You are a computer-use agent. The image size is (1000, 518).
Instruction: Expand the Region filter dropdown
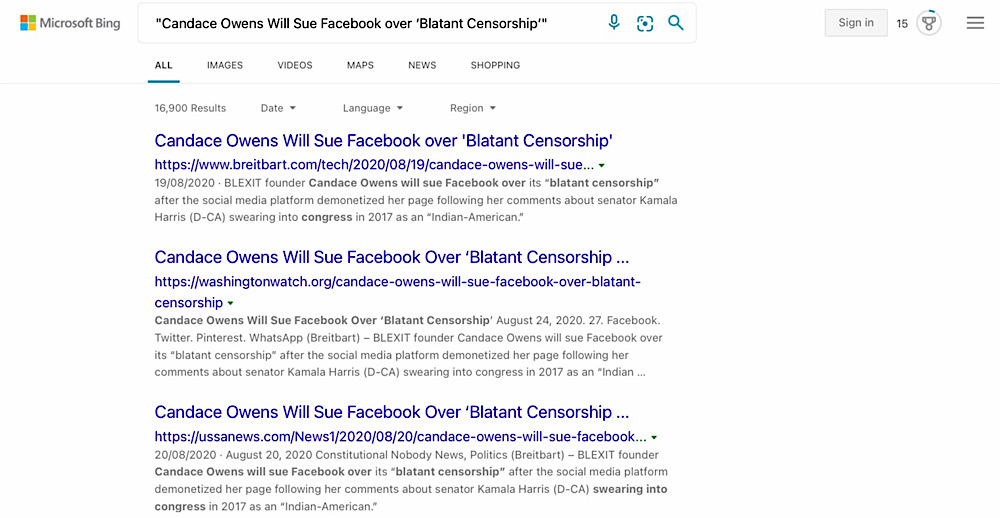pos(473,108)
